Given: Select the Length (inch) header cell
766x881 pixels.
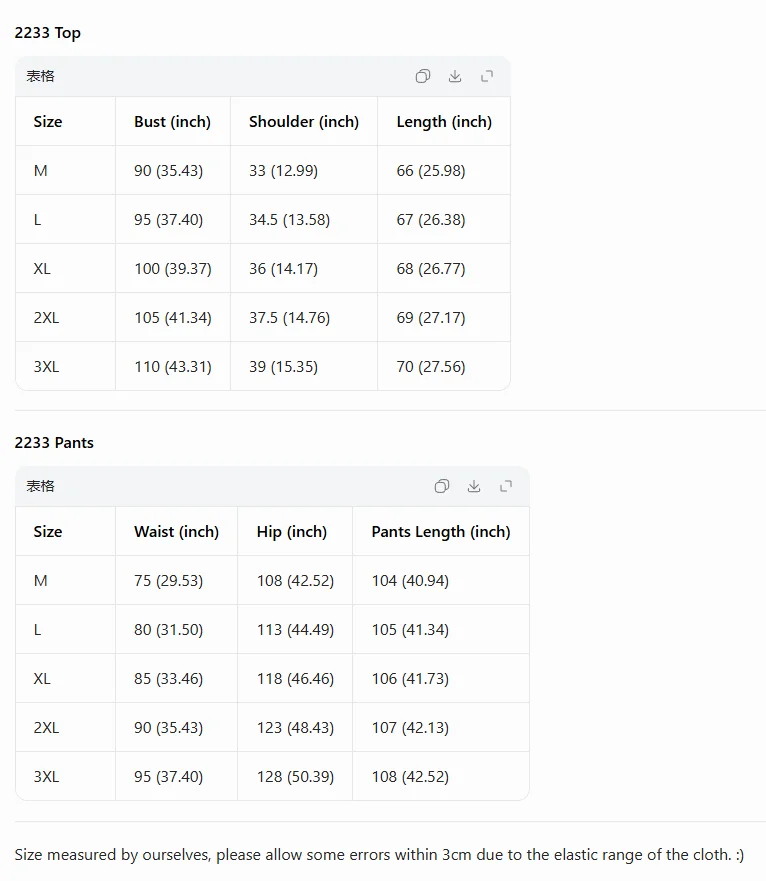Looking at the screenshot, I should pos(444,121).
